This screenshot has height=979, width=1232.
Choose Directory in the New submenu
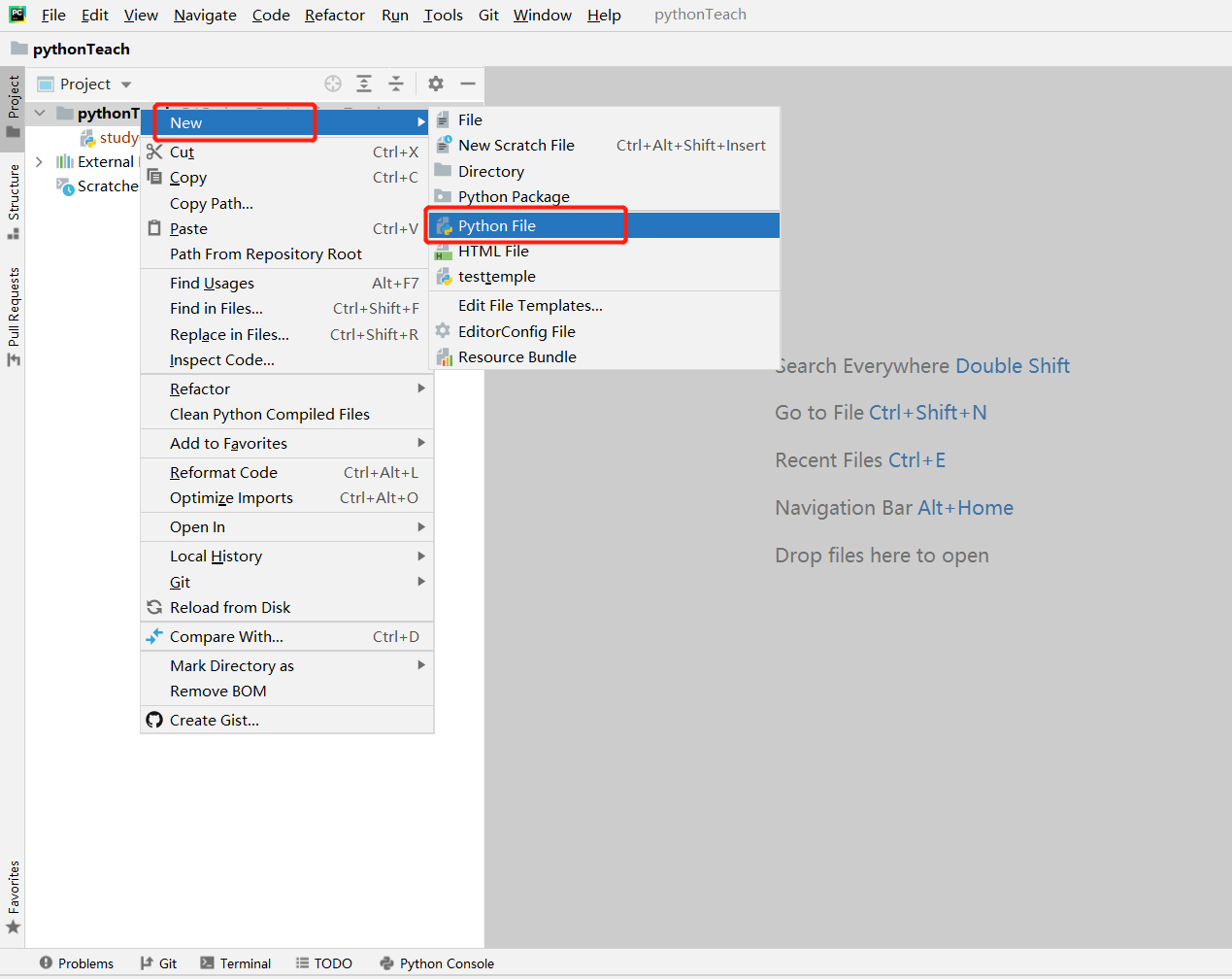[x=604, y=171]
